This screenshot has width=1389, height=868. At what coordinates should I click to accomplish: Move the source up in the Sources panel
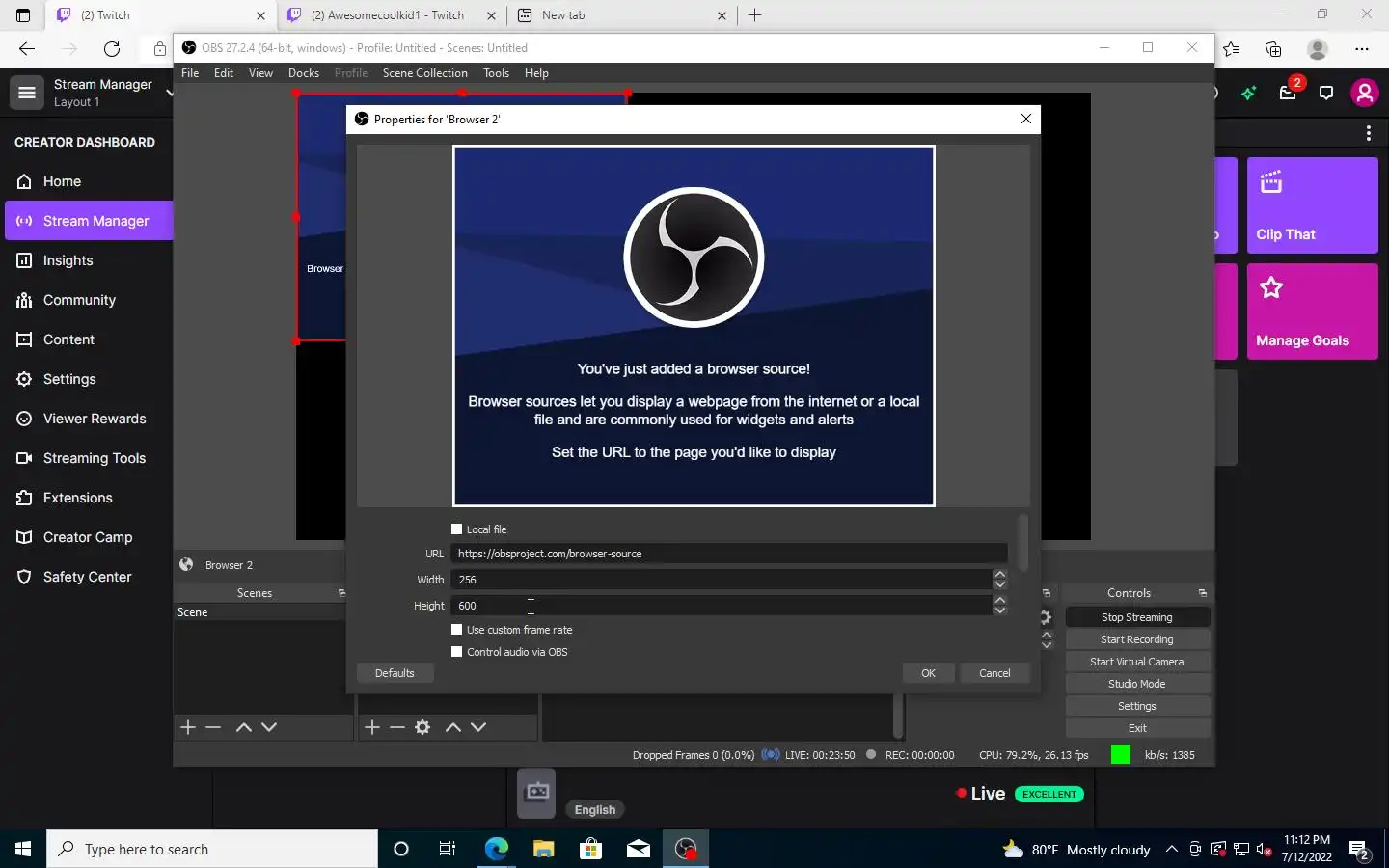click(x=453, y=727)
